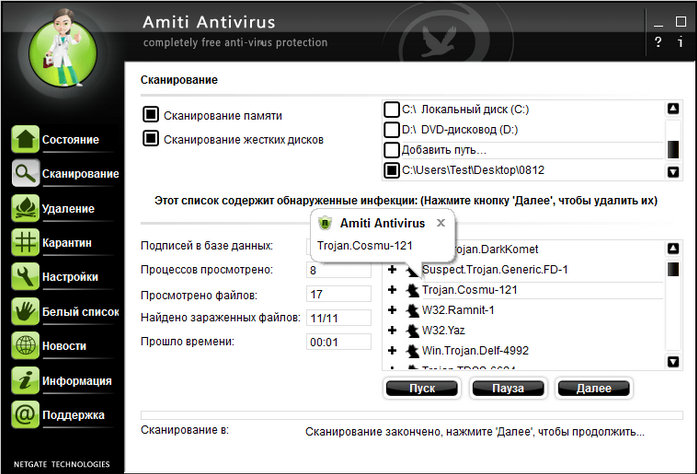
Task: Toggle Сканирование памяти checkbox
Action: point(151,114)
